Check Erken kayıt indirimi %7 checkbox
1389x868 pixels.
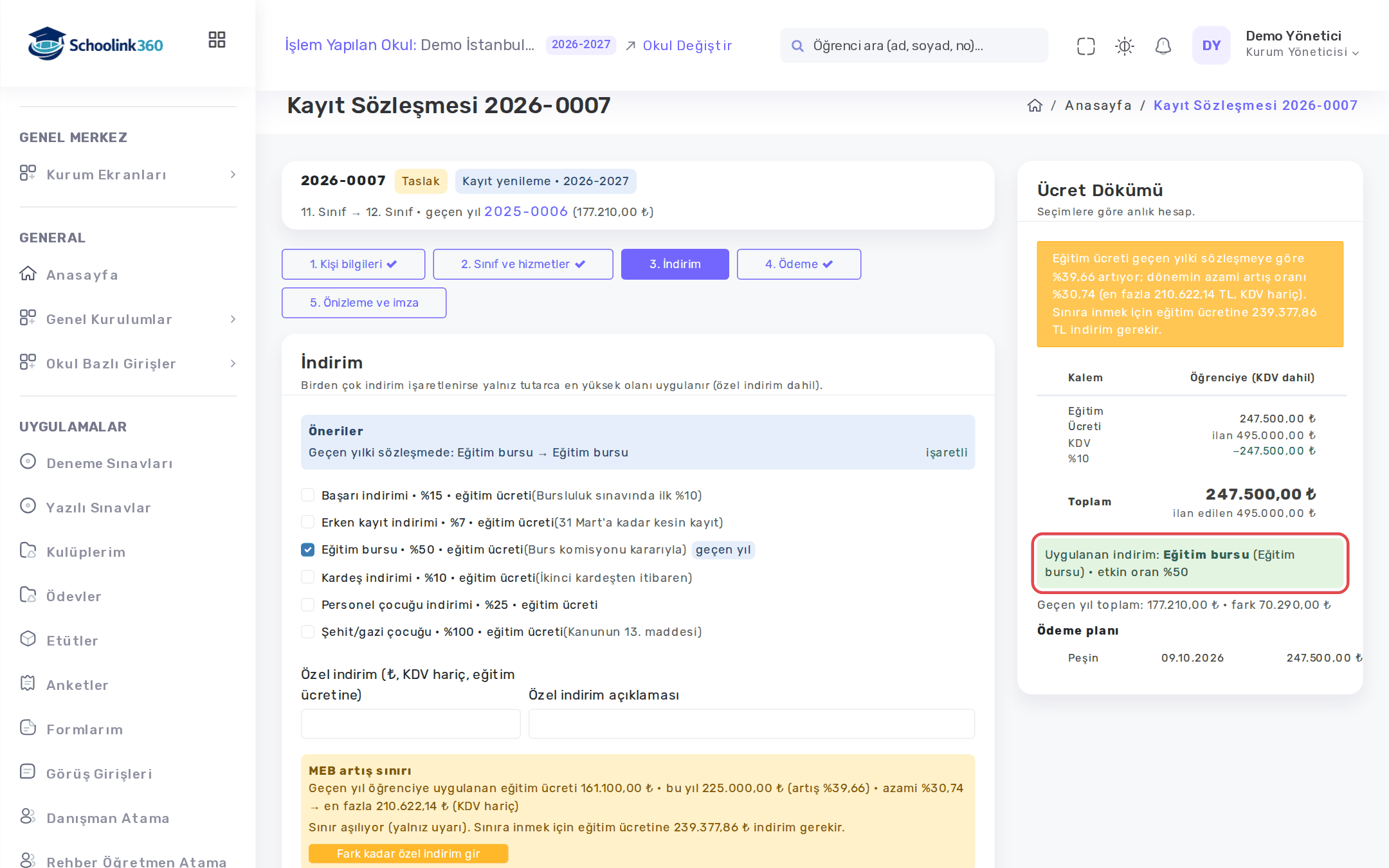[308, 522]
